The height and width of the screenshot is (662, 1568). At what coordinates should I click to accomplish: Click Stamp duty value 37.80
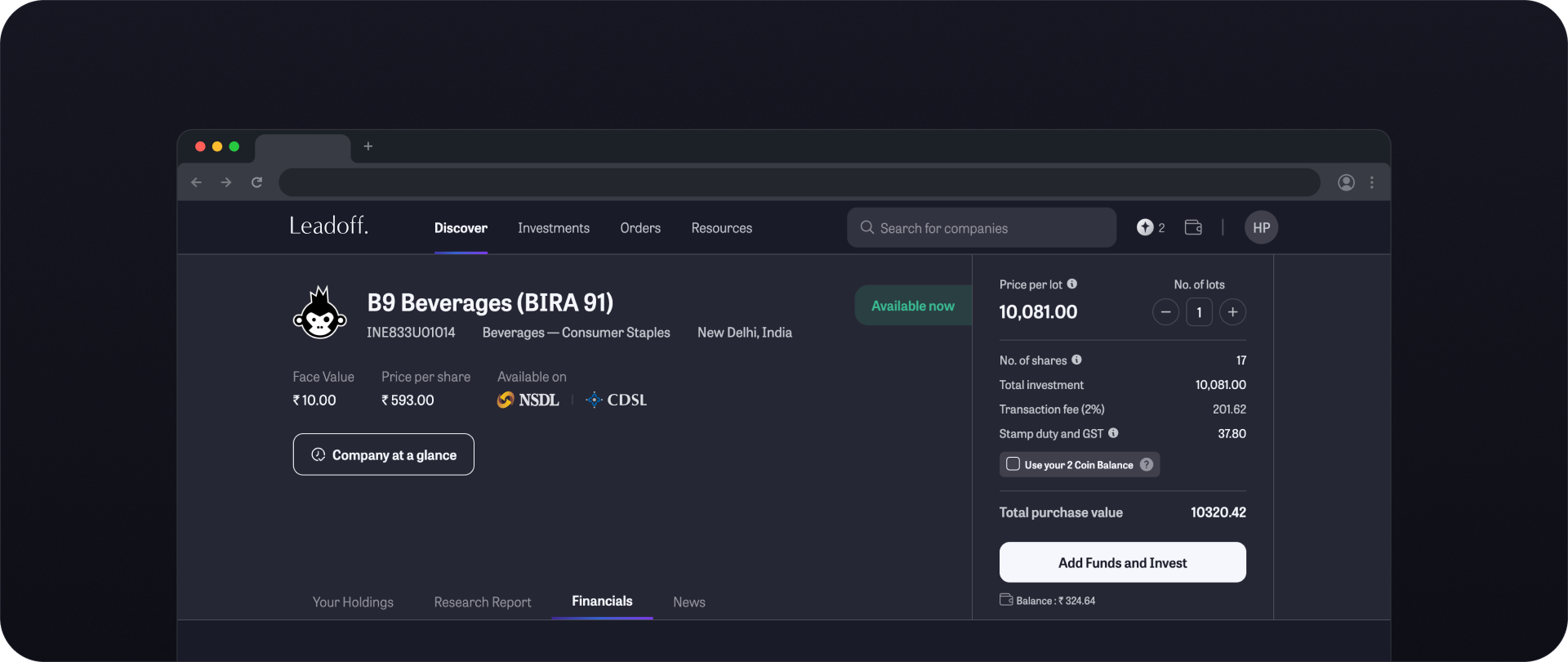1232,434
